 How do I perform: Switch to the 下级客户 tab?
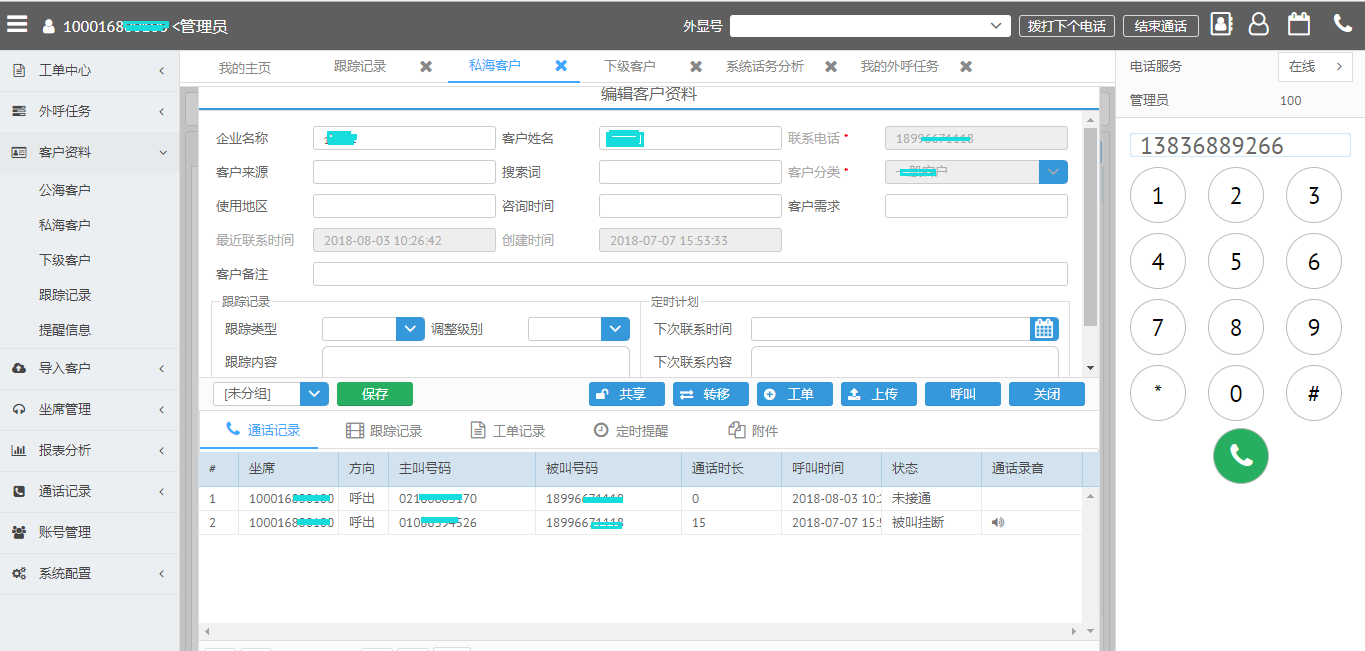630,67
